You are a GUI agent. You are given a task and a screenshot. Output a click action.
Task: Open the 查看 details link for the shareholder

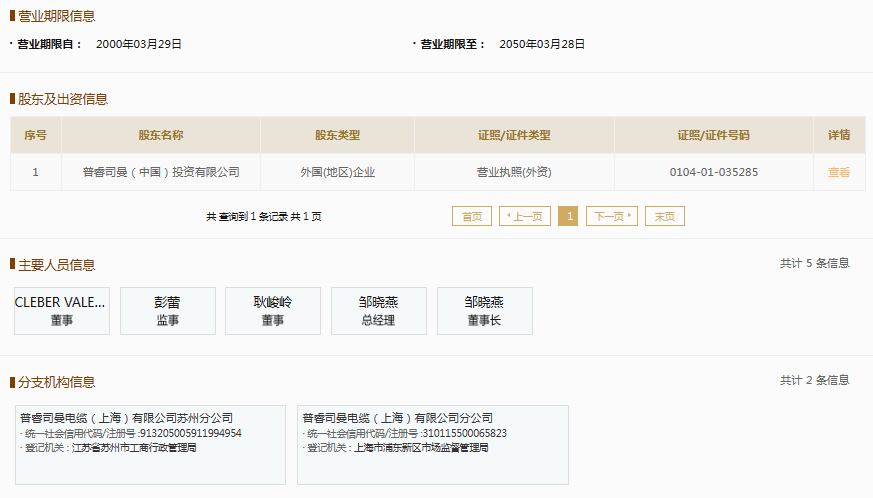pyautogui.click(x=838, y=172)
